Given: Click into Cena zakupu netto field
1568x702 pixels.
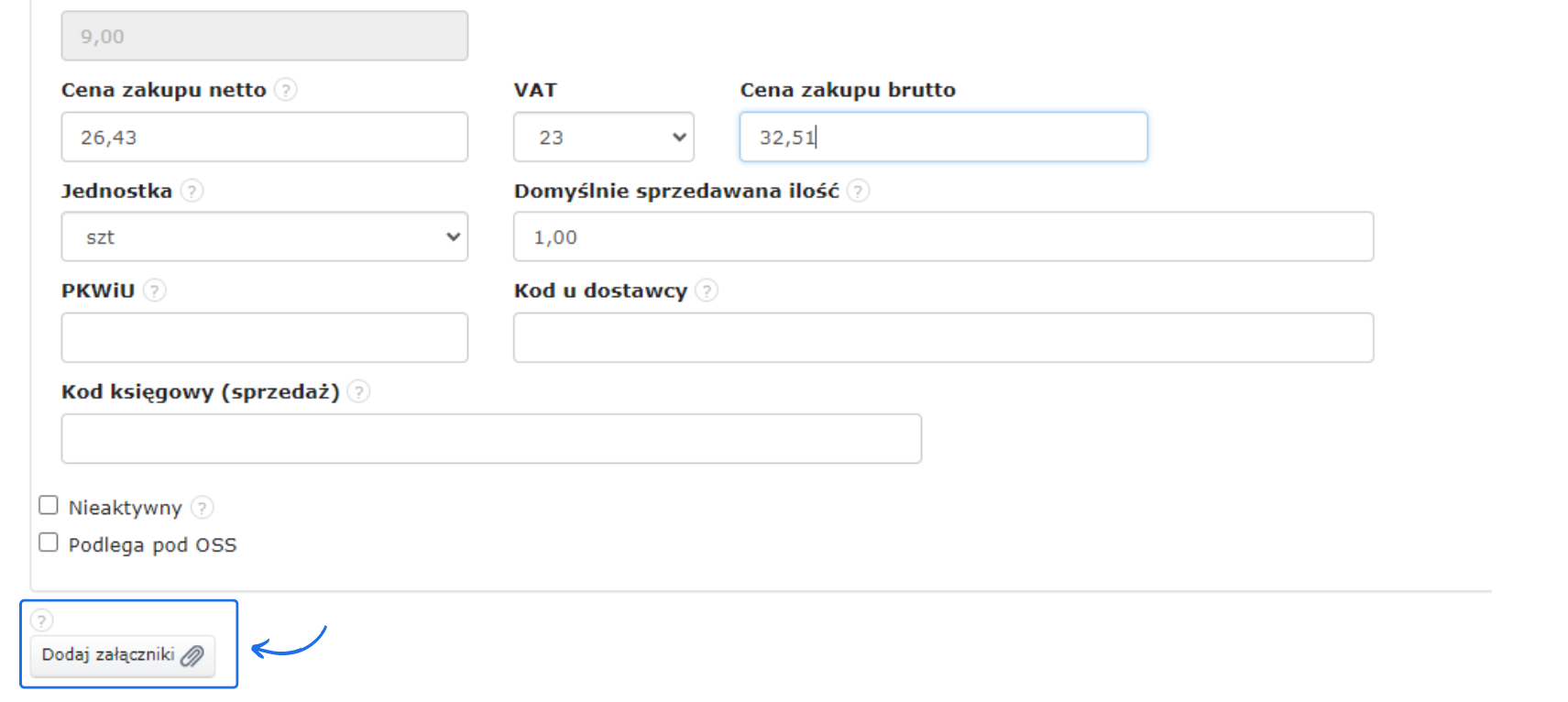Looking at the screenshot, I should (x=264, y=137).
